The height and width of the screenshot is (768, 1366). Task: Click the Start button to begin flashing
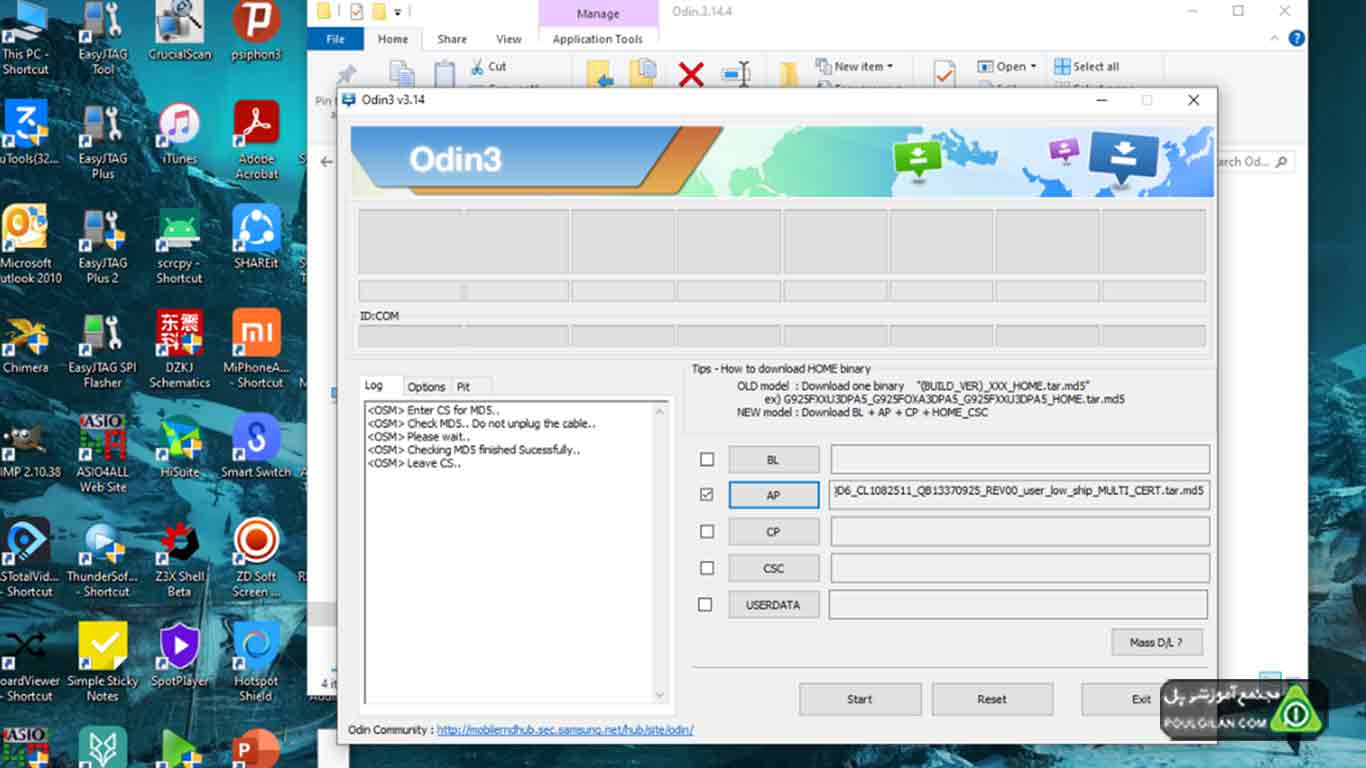tap(860, 699)
